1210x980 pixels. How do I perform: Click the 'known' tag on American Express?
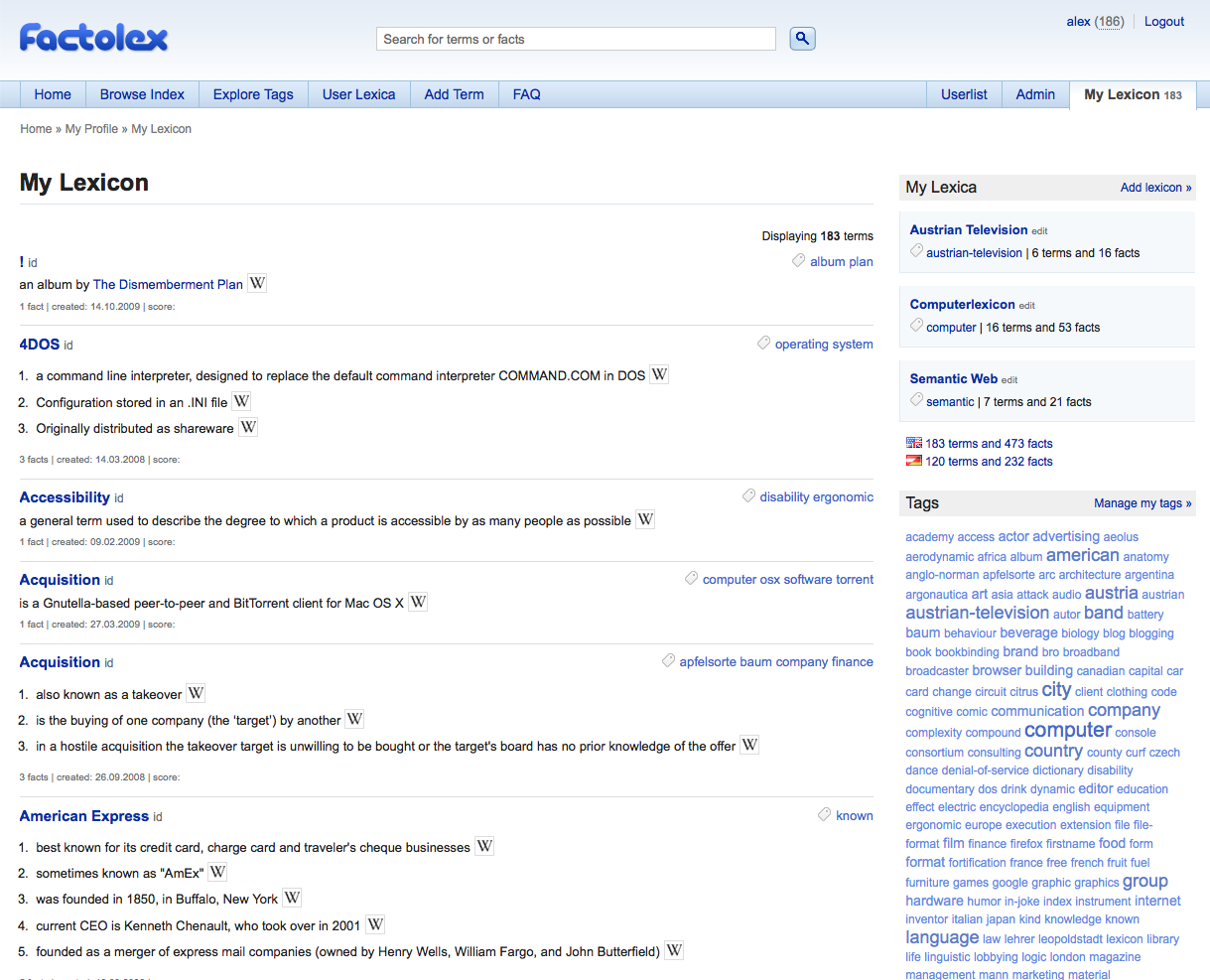(x=855, y=815)
